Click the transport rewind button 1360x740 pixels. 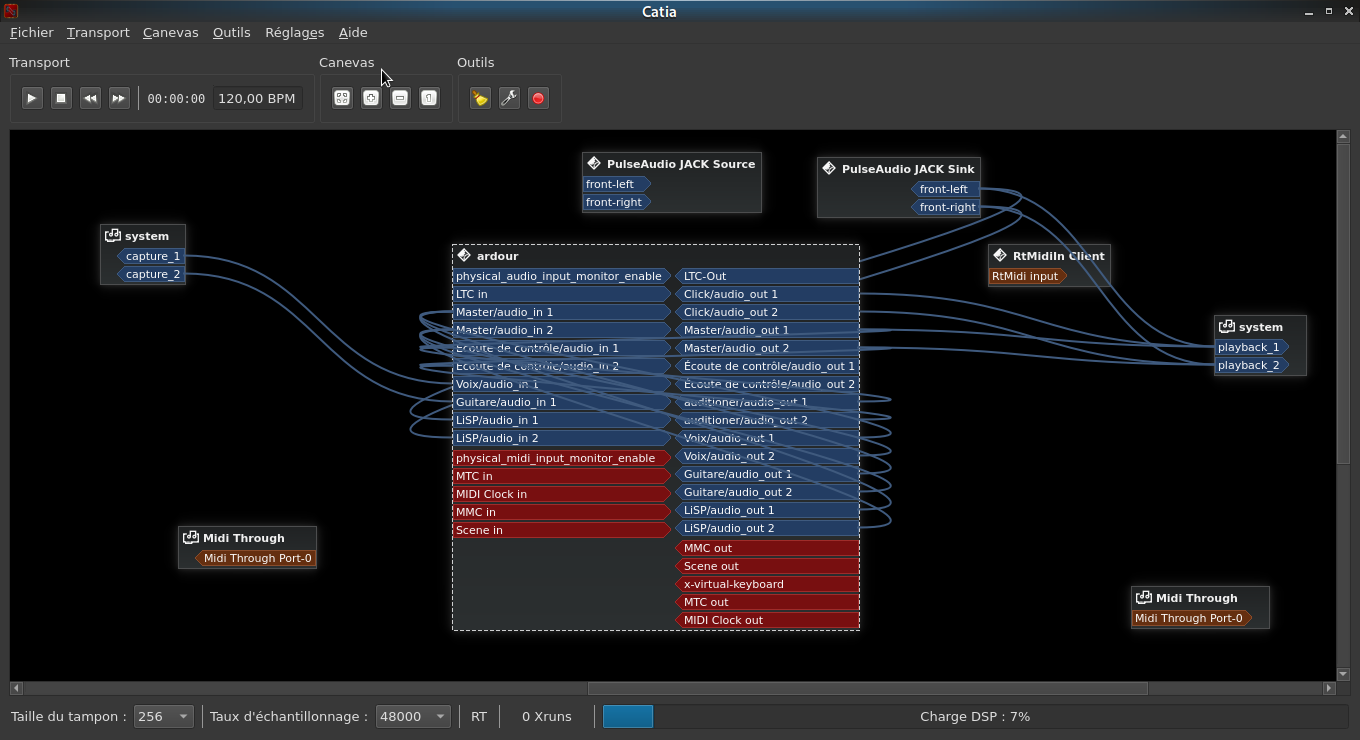[x=90, y=98]
